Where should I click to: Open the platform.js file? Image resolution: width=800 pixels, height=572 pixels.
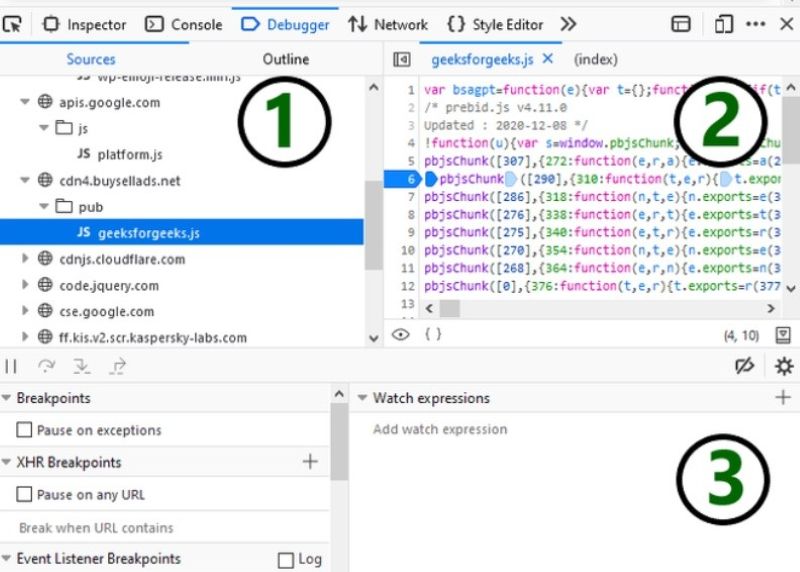[x=130, y=154]
